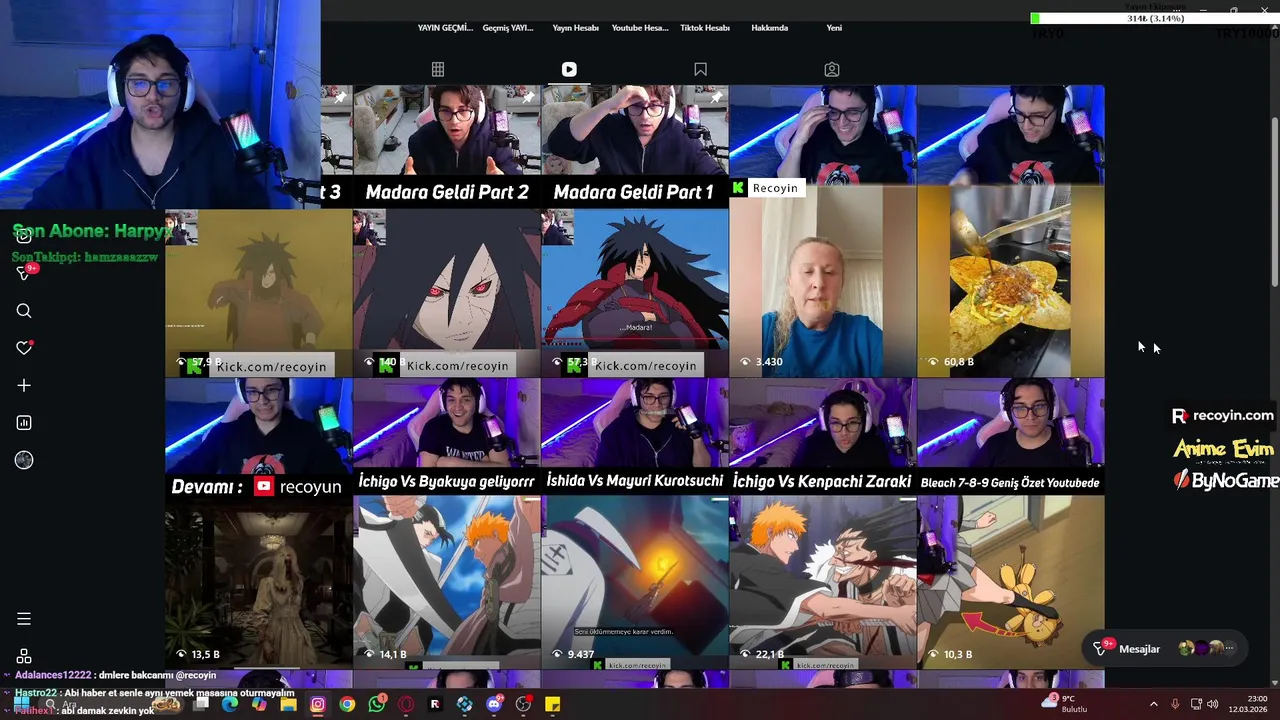This screenshot has height=720, width=1280.
Task: Open the saved bookmark tab
Action: click(x=700, y=69)
